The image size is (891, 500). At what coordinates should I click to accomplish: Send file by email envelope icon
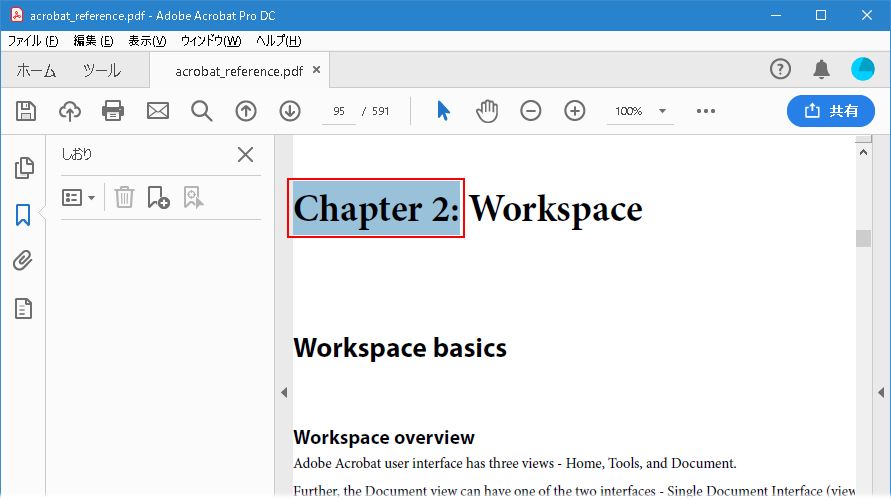point(157,111)
